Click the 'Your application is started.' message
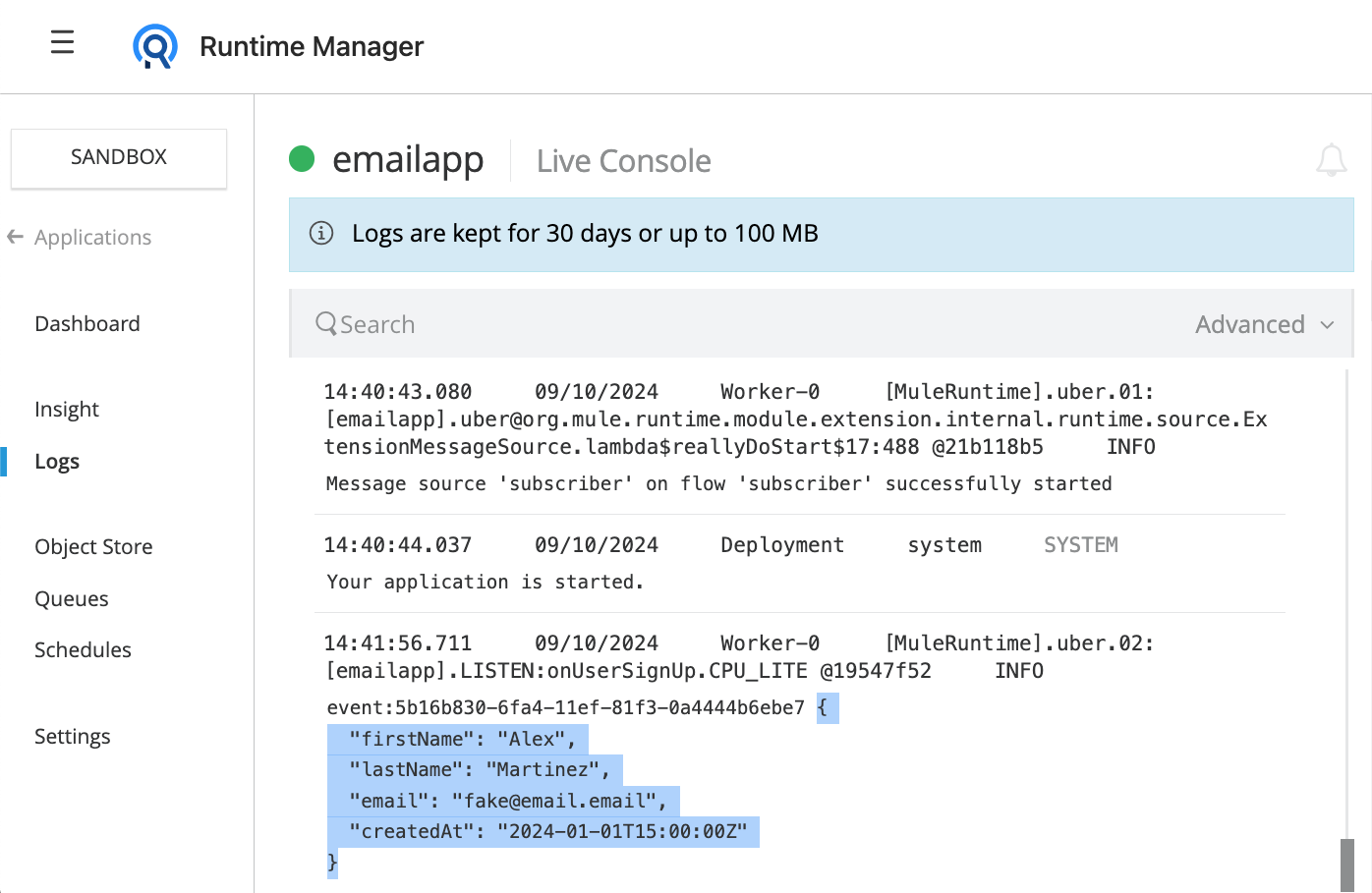The height and width of the screenshot is (893, 1372). click(x=486, y=582)
